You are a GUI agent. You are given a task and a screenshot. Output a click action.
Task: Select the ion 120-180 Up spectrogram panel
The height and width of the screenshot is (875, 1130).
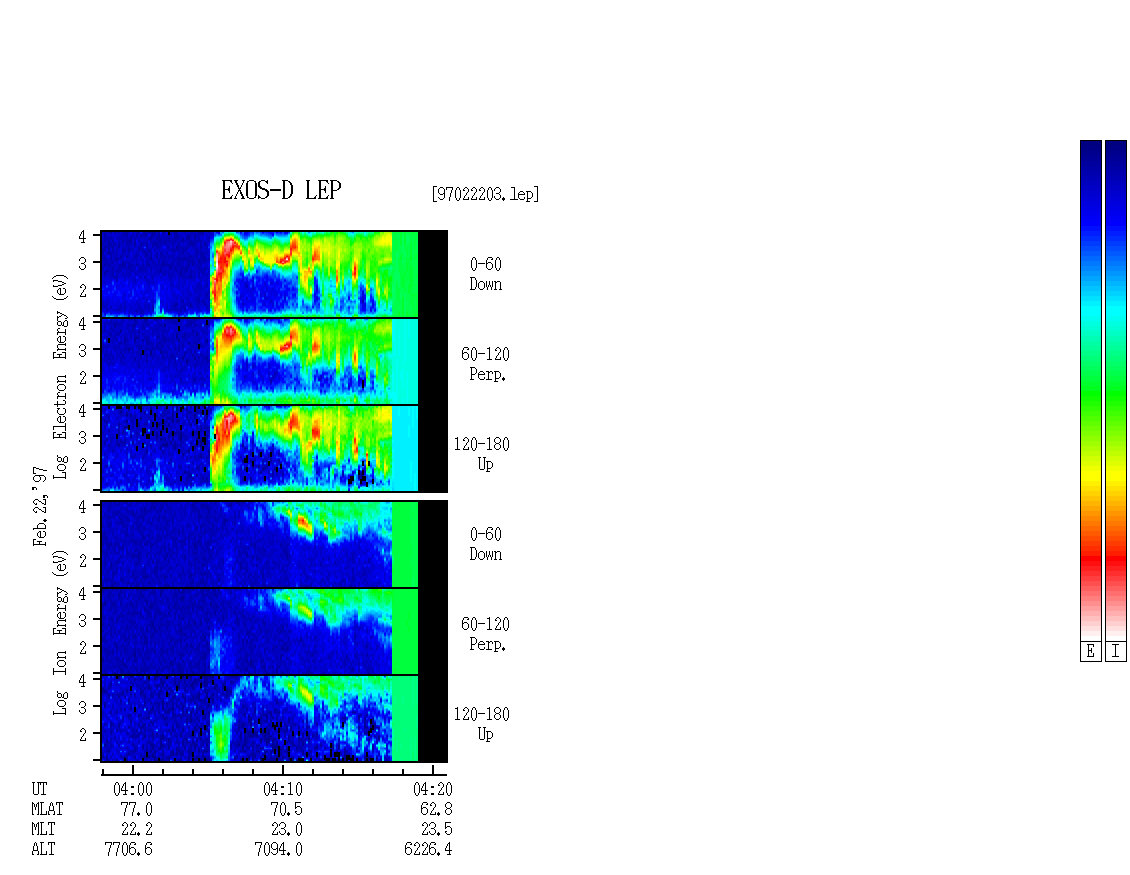[x=274, y=719]
